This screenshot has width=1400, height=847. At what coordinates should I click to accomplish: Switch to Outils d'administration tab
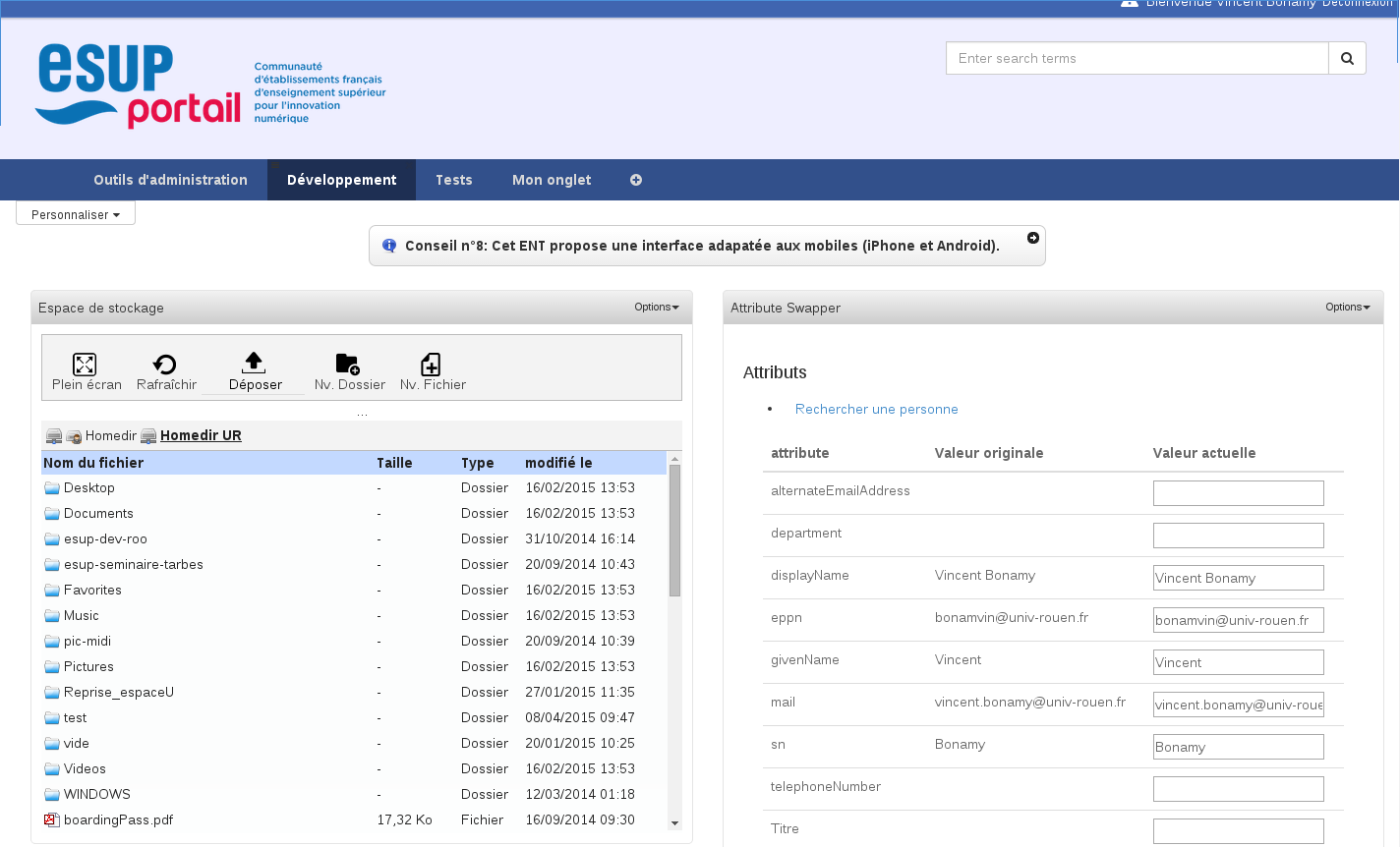coord(170,180)
